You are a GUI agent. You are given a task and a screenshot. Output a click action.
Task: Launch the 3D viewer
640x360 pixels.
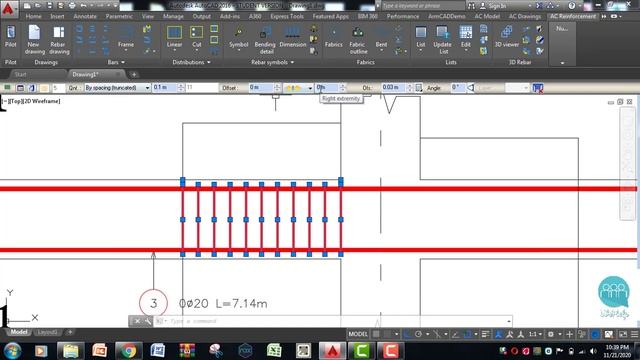pos(507,38)
